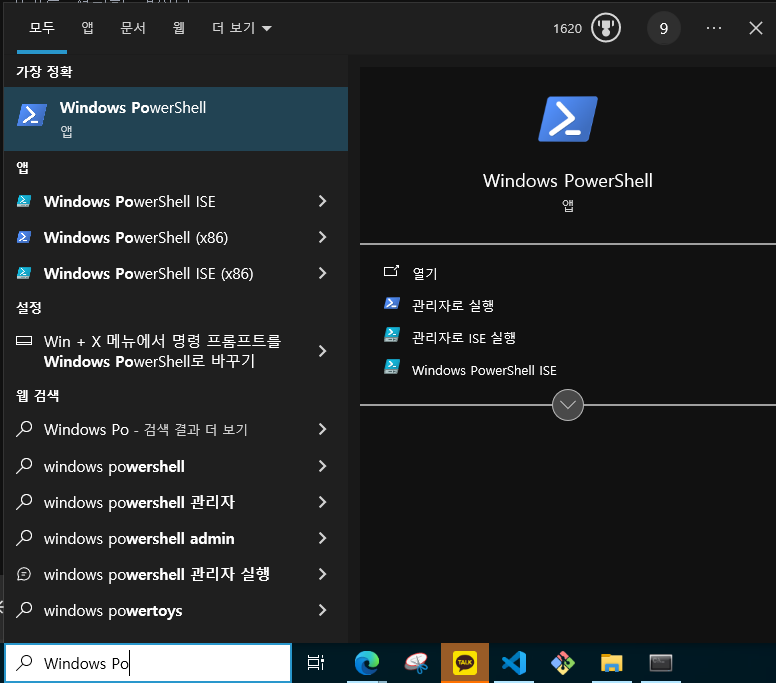Click the chat bubble icon beside 관리자 실행 suggestion
776x683 pixels.
click(x=24, y=574)
